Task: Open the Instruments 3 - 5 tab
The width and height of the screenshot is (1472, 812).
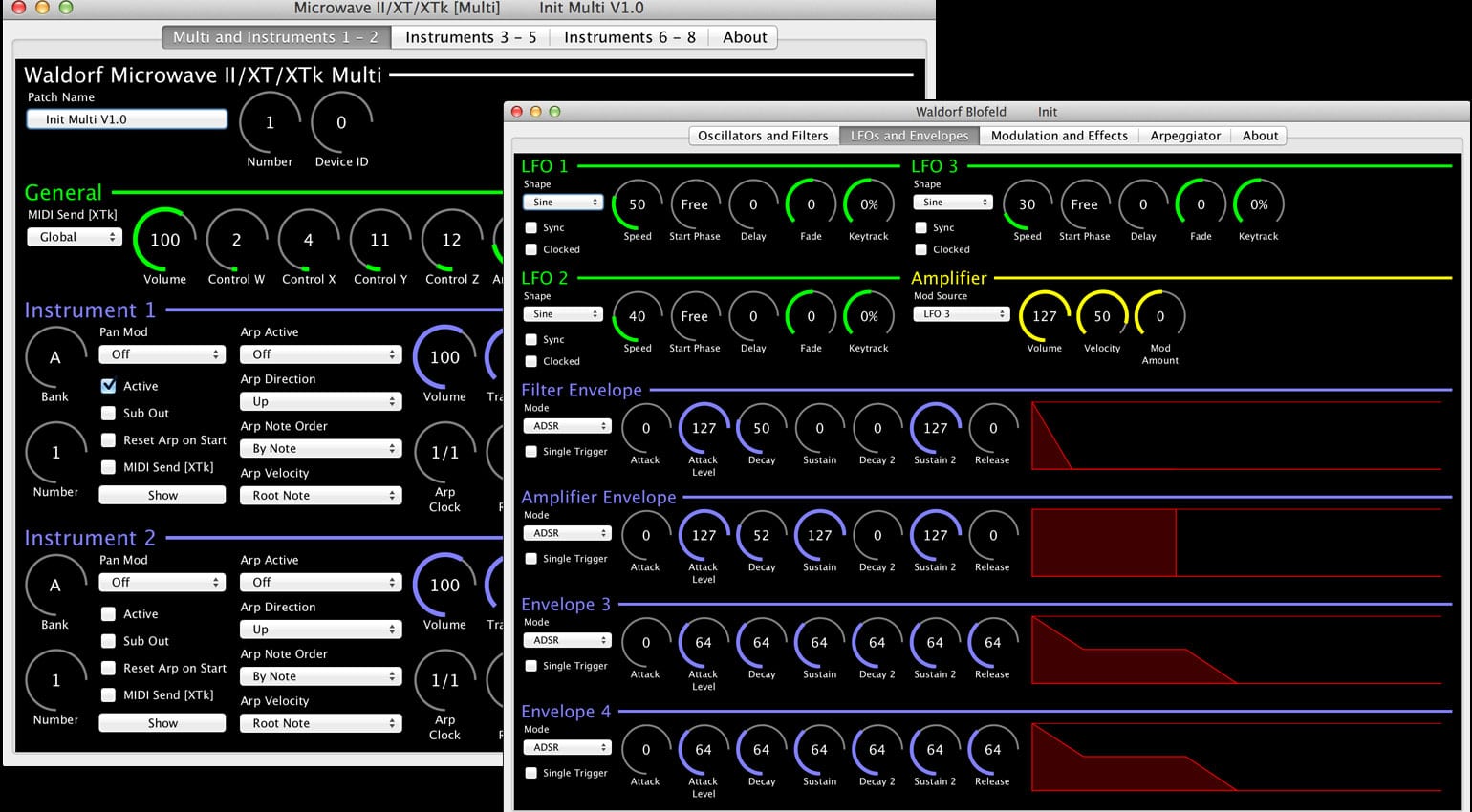Action: (x=471, y=37)
